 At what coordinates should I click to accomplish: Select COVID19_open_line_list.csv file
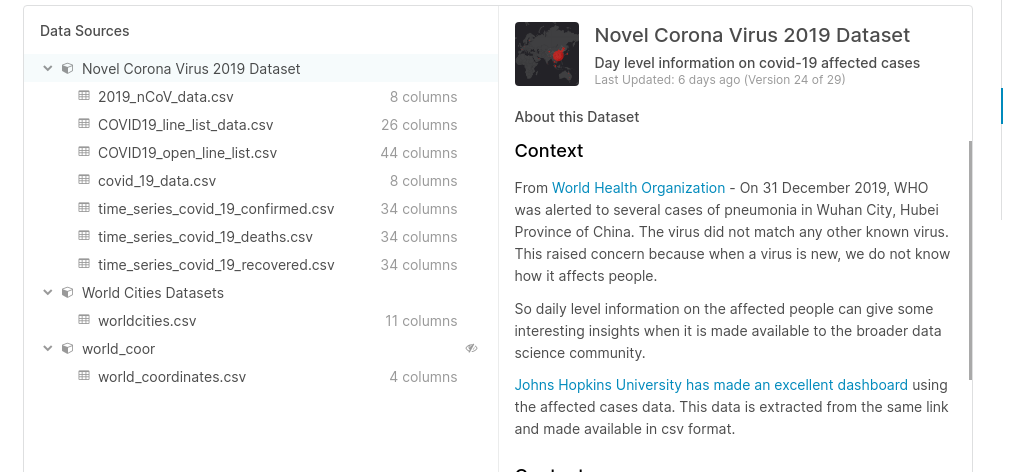coord(187,153)
